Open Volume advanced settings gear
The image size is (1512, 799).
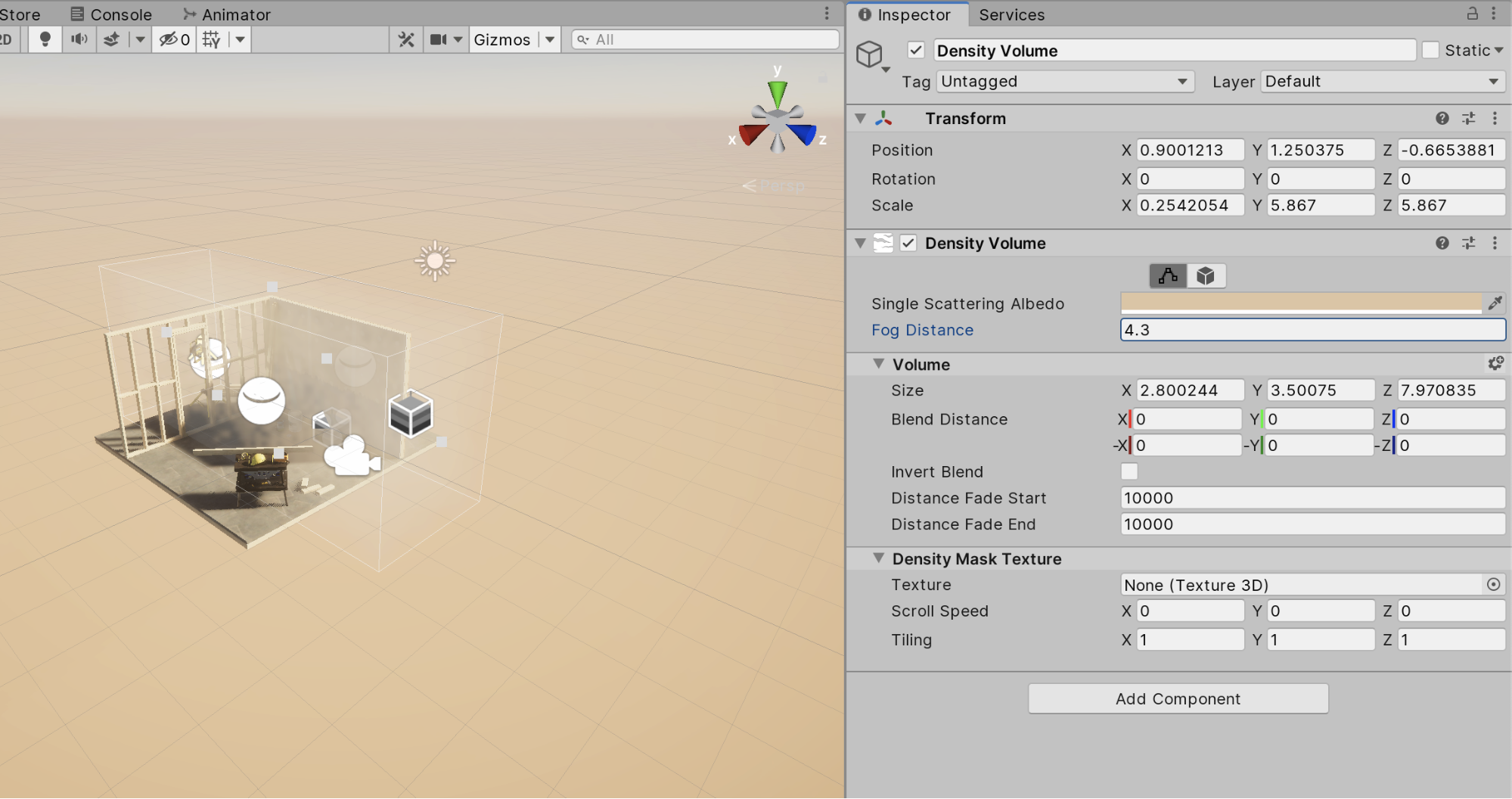pyautogui.click(x=1495, y=364)
